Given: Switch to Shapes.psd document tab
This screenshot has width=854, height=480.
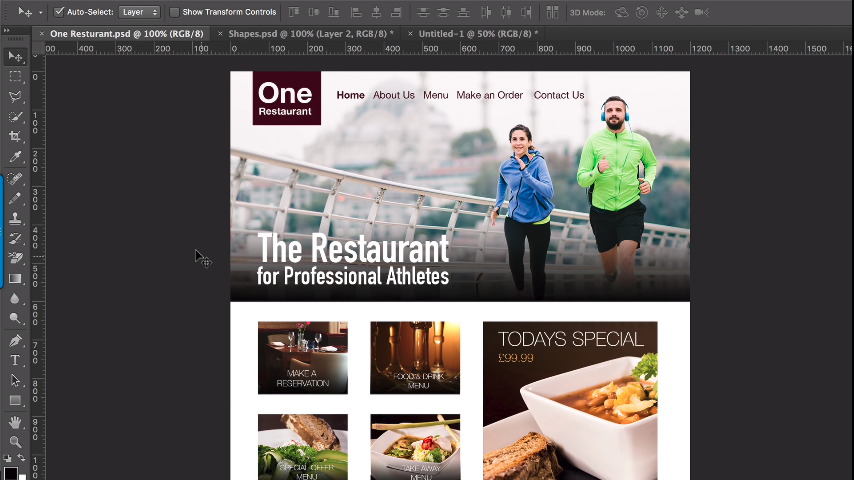Looking at the screenshot, I should click(x=311, y=34).
